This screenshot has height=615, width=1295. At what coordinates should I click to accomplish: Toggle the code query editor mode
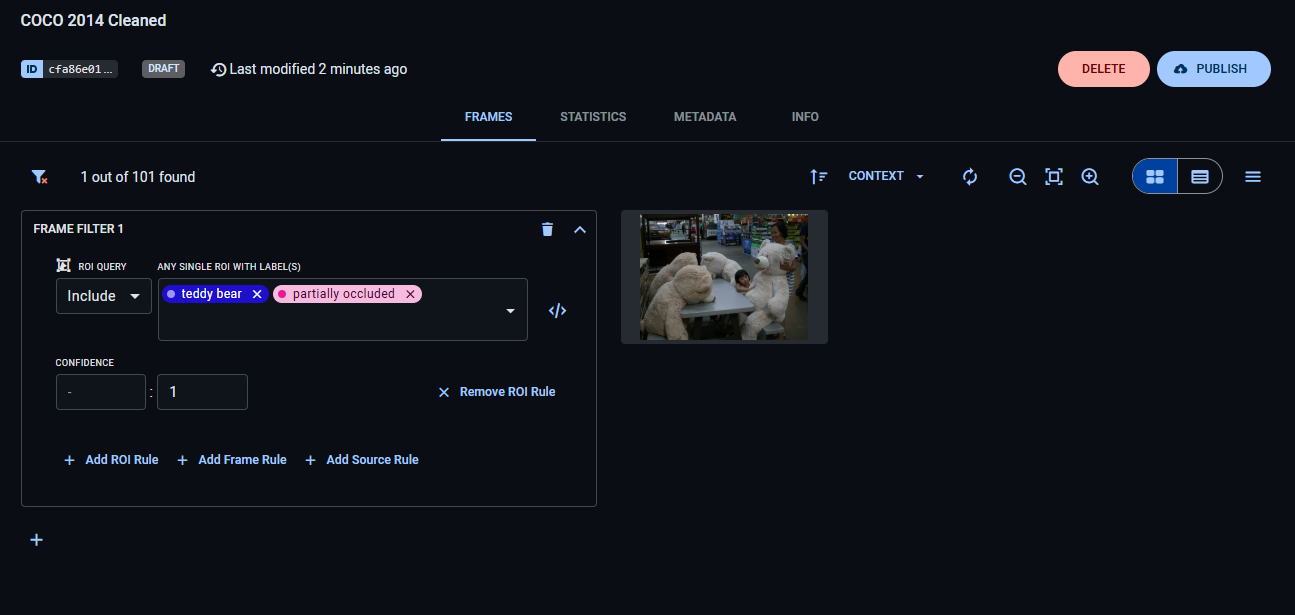(x=557, y=310)
